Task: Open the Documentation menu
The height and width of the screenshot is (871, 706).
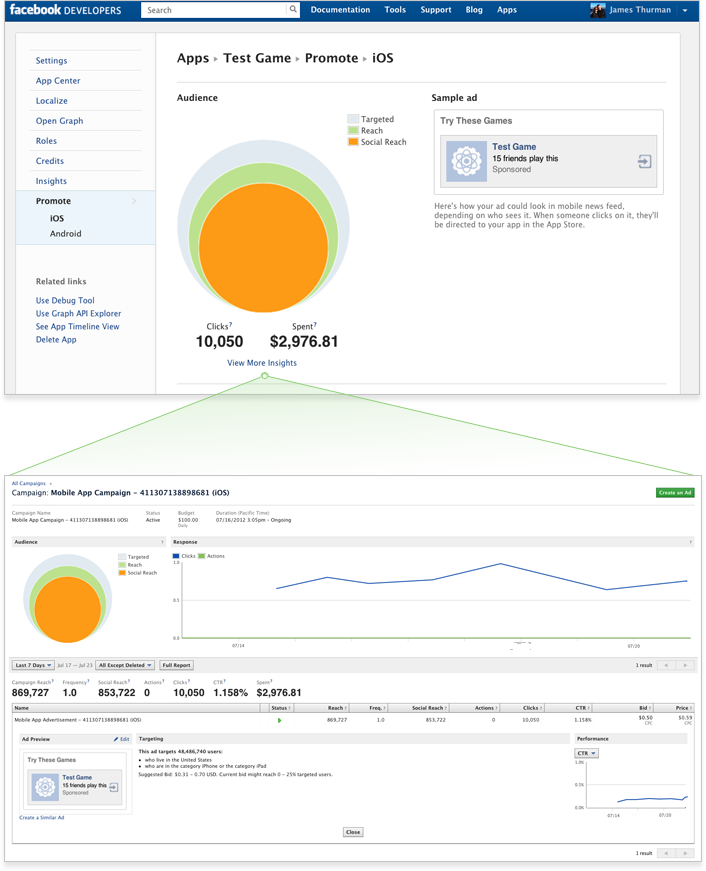Action: tap(340, 10)
